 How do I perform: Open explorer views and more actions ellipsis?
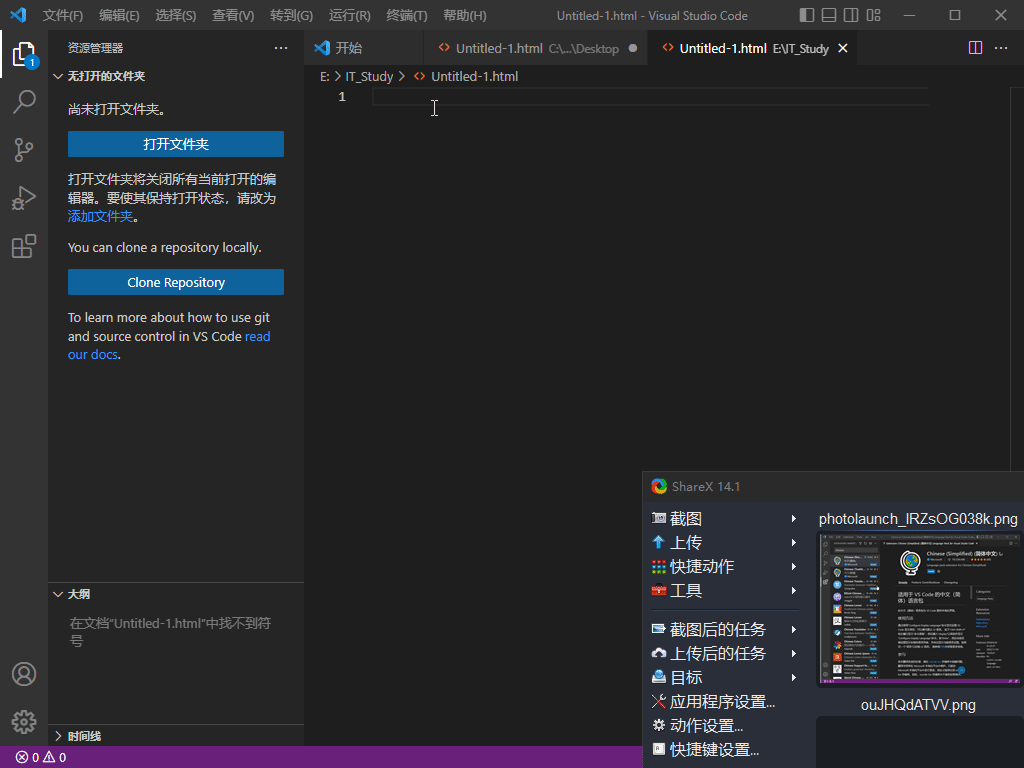(x=281, y=48)
